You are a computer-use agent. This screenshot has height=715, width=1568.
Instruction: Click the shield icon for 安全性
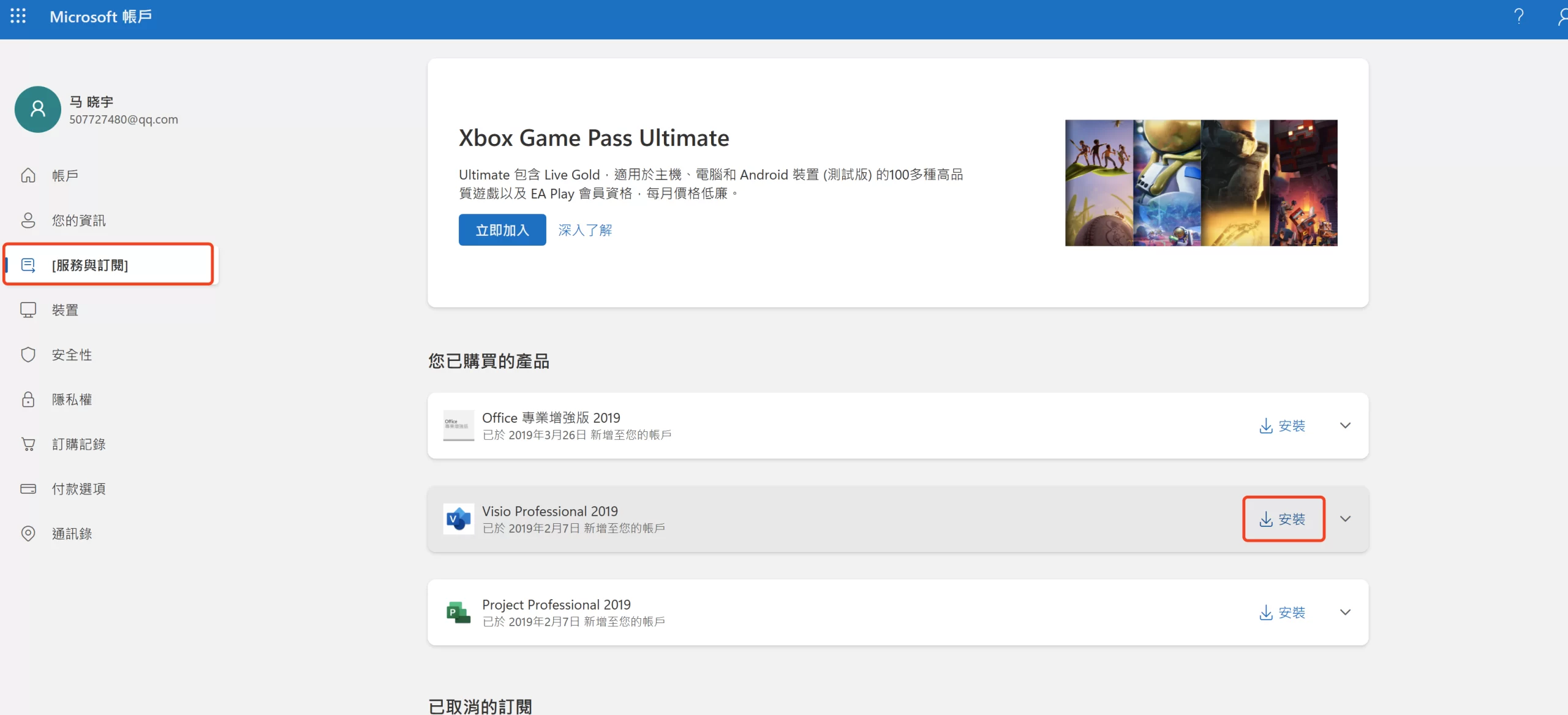[28, 355]
